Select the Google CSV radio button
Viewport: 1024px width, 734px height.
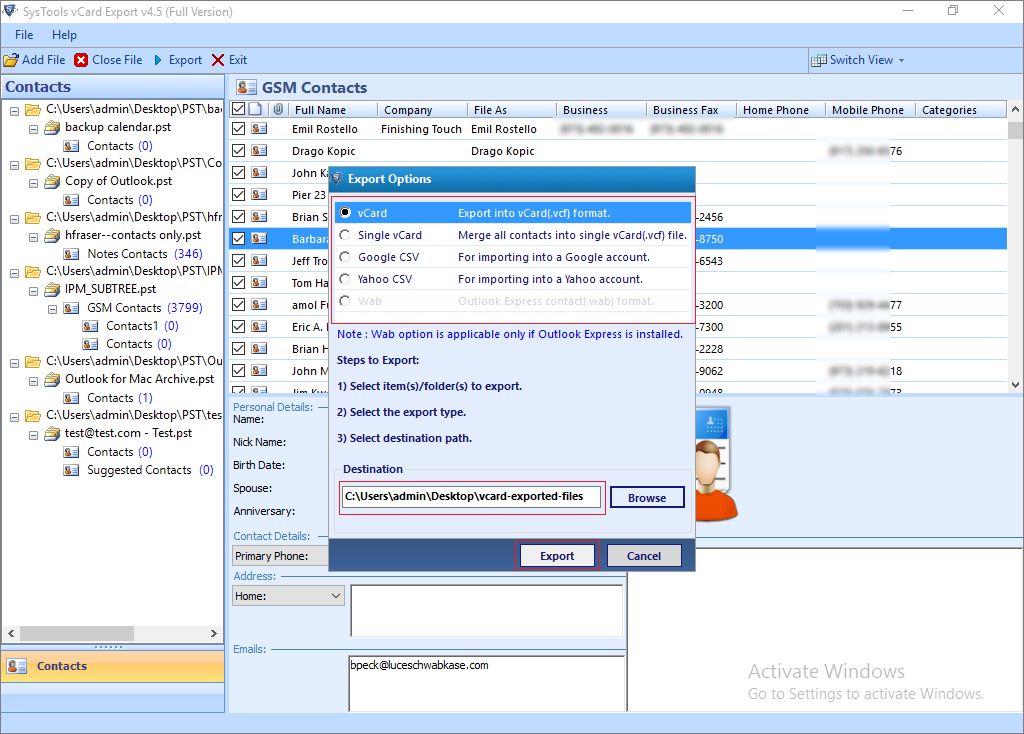pyautogui.click(x=345, y=257)
